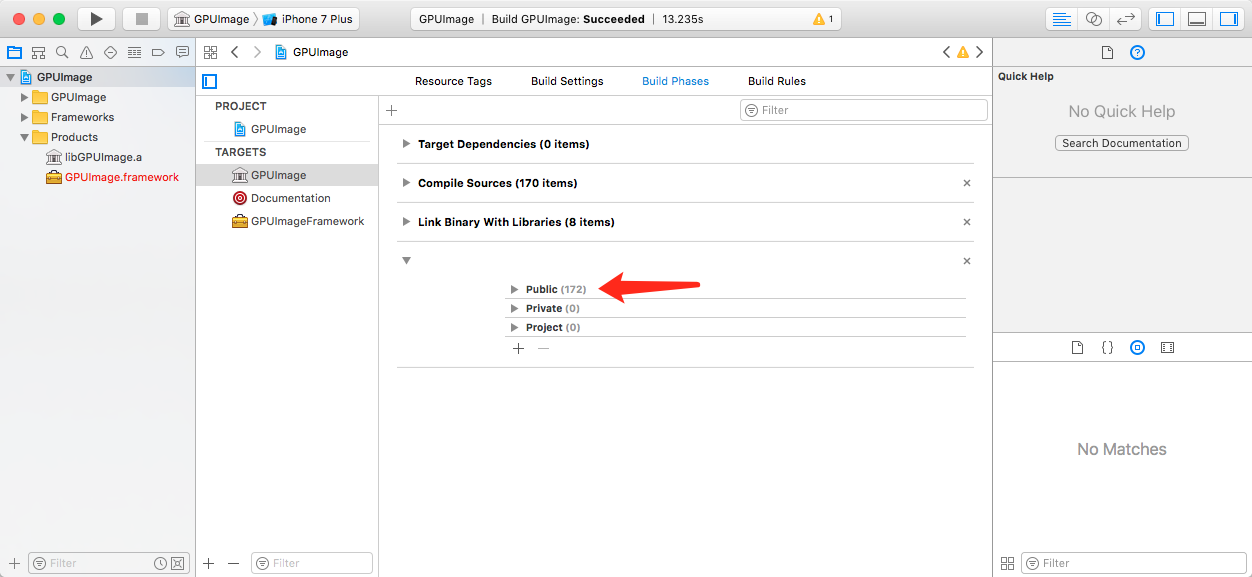
Task: Go back in editor history
Action: click(235, 52)
